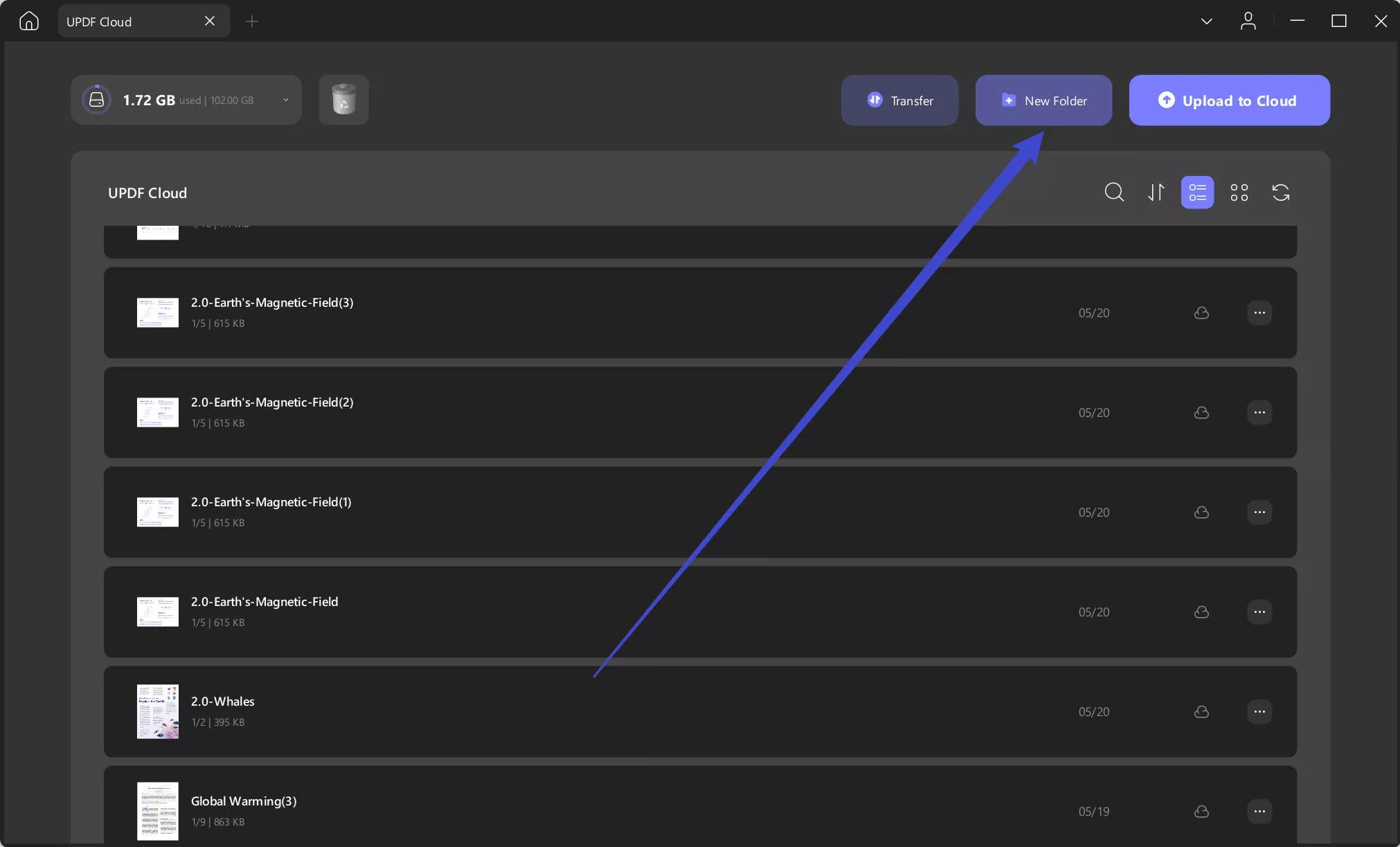Click date 05/20 on 2.0-Whales row
Viewport: 1400px width, 847px height.
1094,712
